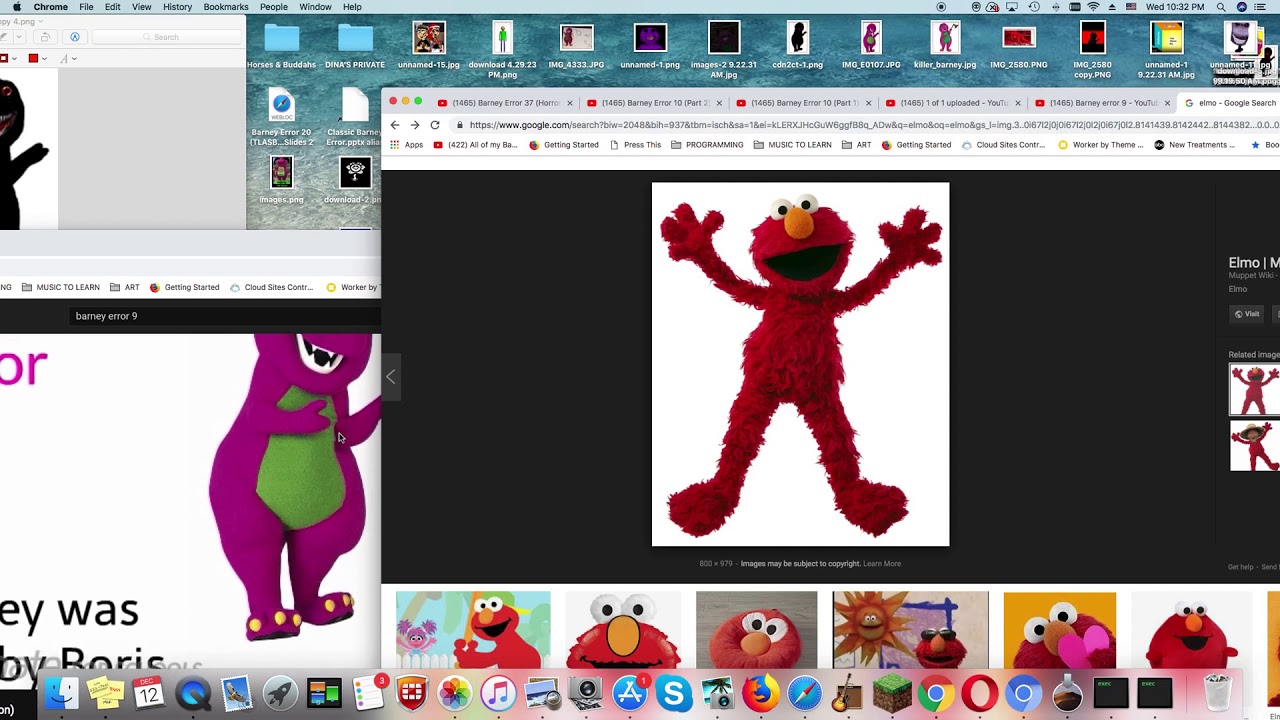The width and height of the screenshot is (1280, 720).
Task: Expand Preview document title dropdown
Action: pyautogui.click(x=40, y=21)
